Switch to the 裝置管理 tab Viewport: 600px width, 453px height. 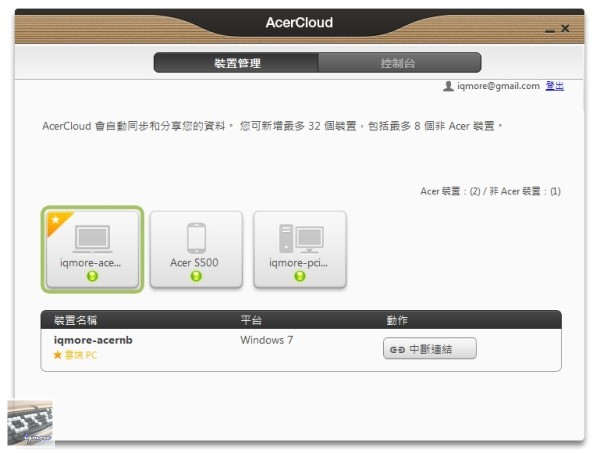[x=236, y=63]
